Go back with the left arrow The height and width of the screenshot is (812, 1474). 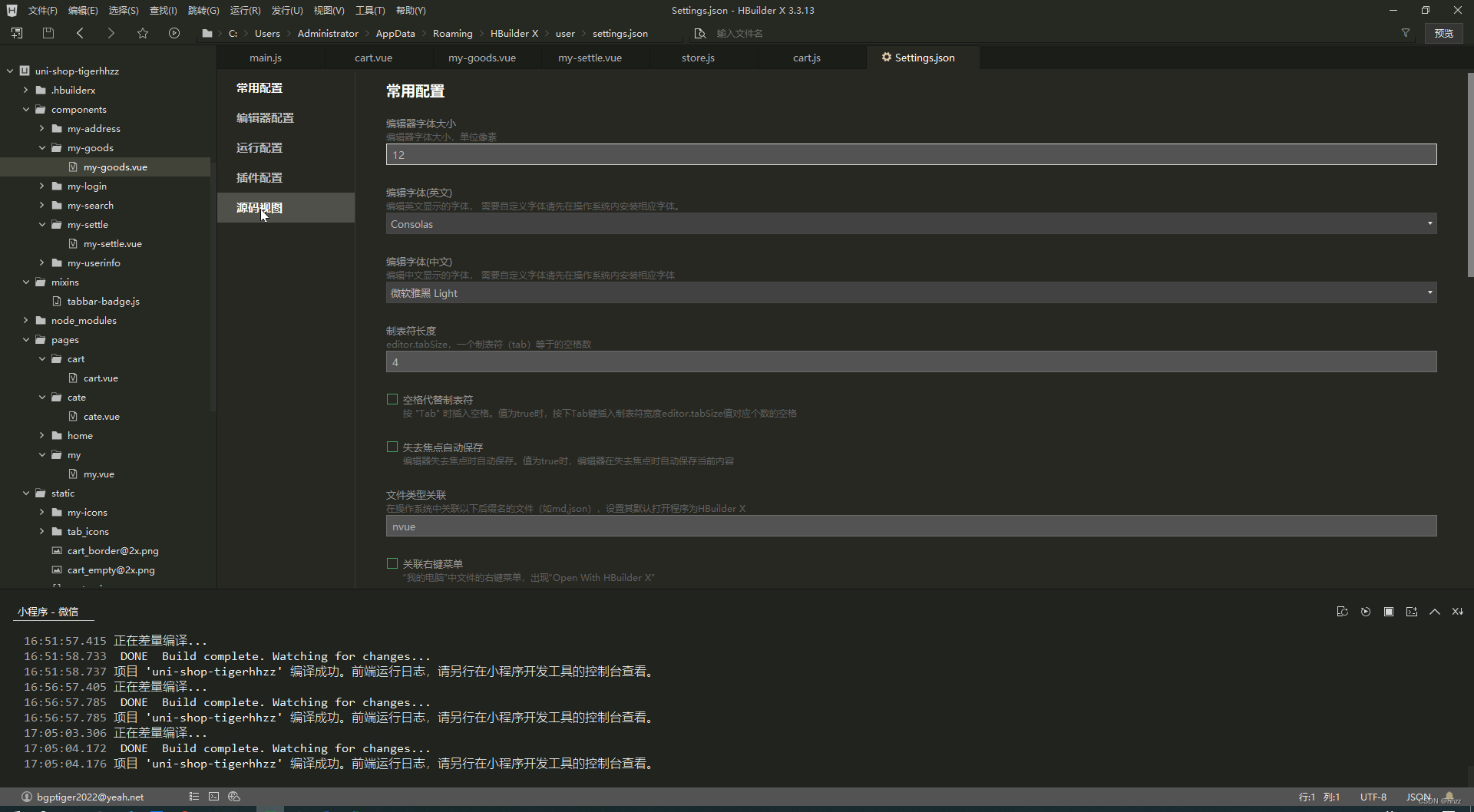click(x=80, y=33)
